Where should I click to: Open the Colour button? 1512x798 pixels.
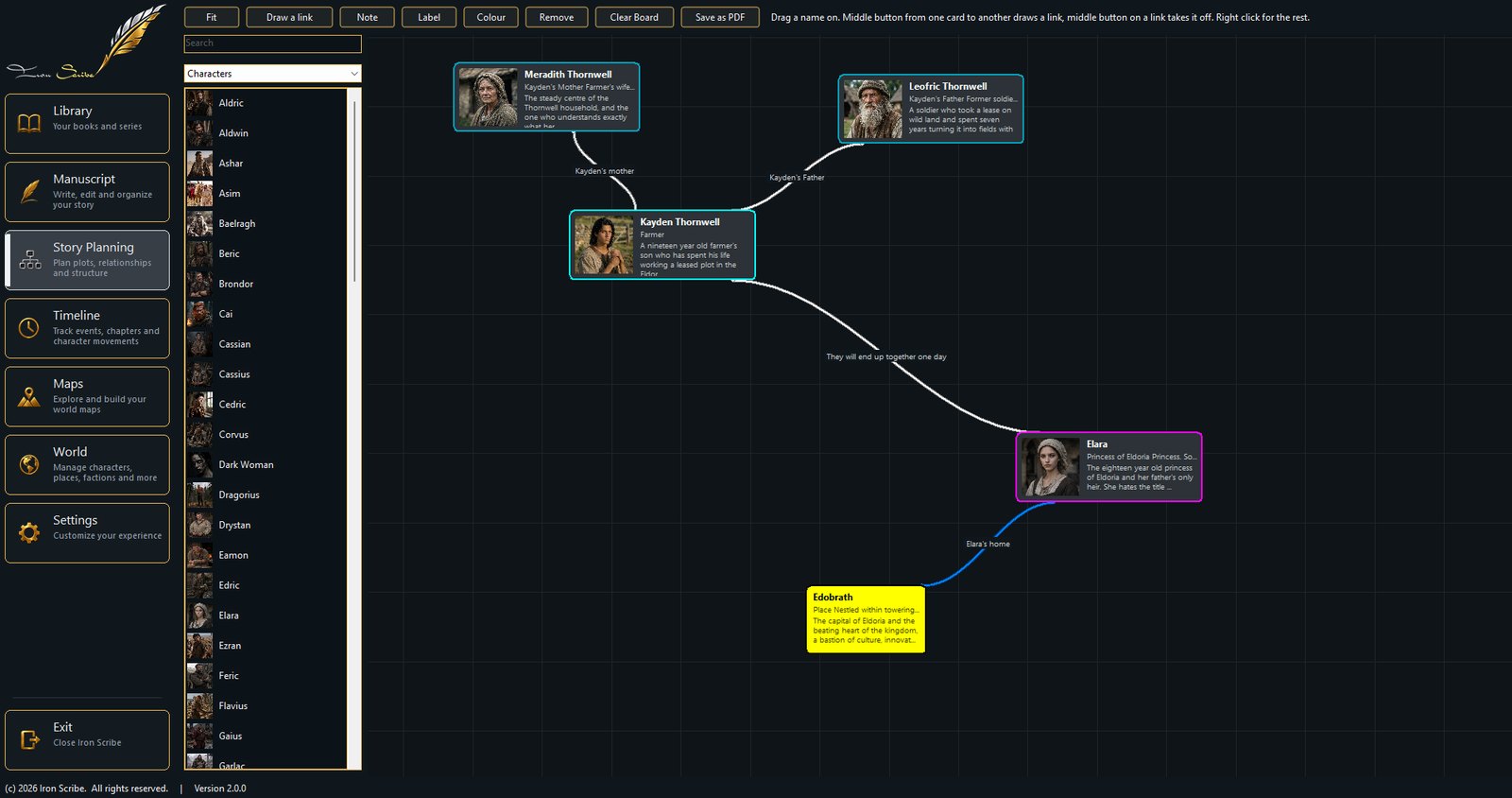[491, 17]
